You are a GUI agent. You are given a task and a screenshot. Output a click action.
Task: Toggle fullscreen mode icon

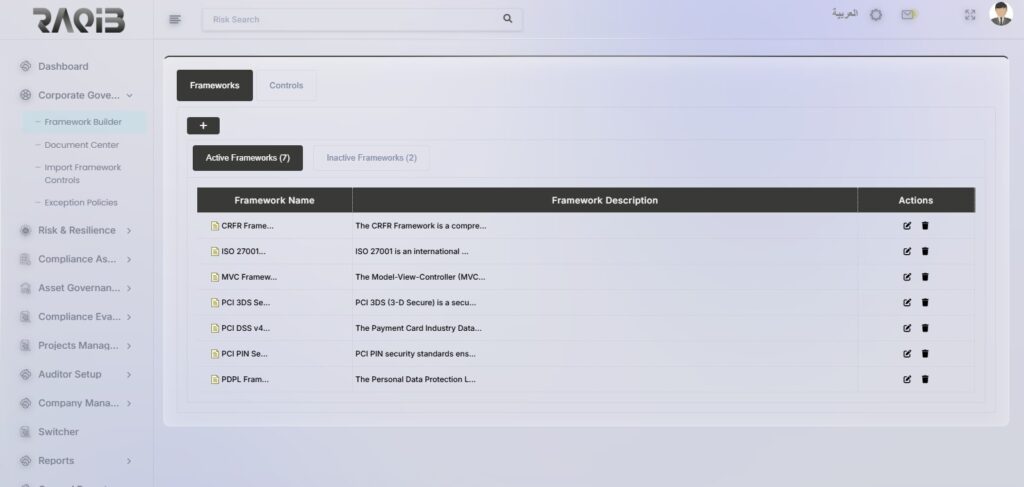point(969,15)
